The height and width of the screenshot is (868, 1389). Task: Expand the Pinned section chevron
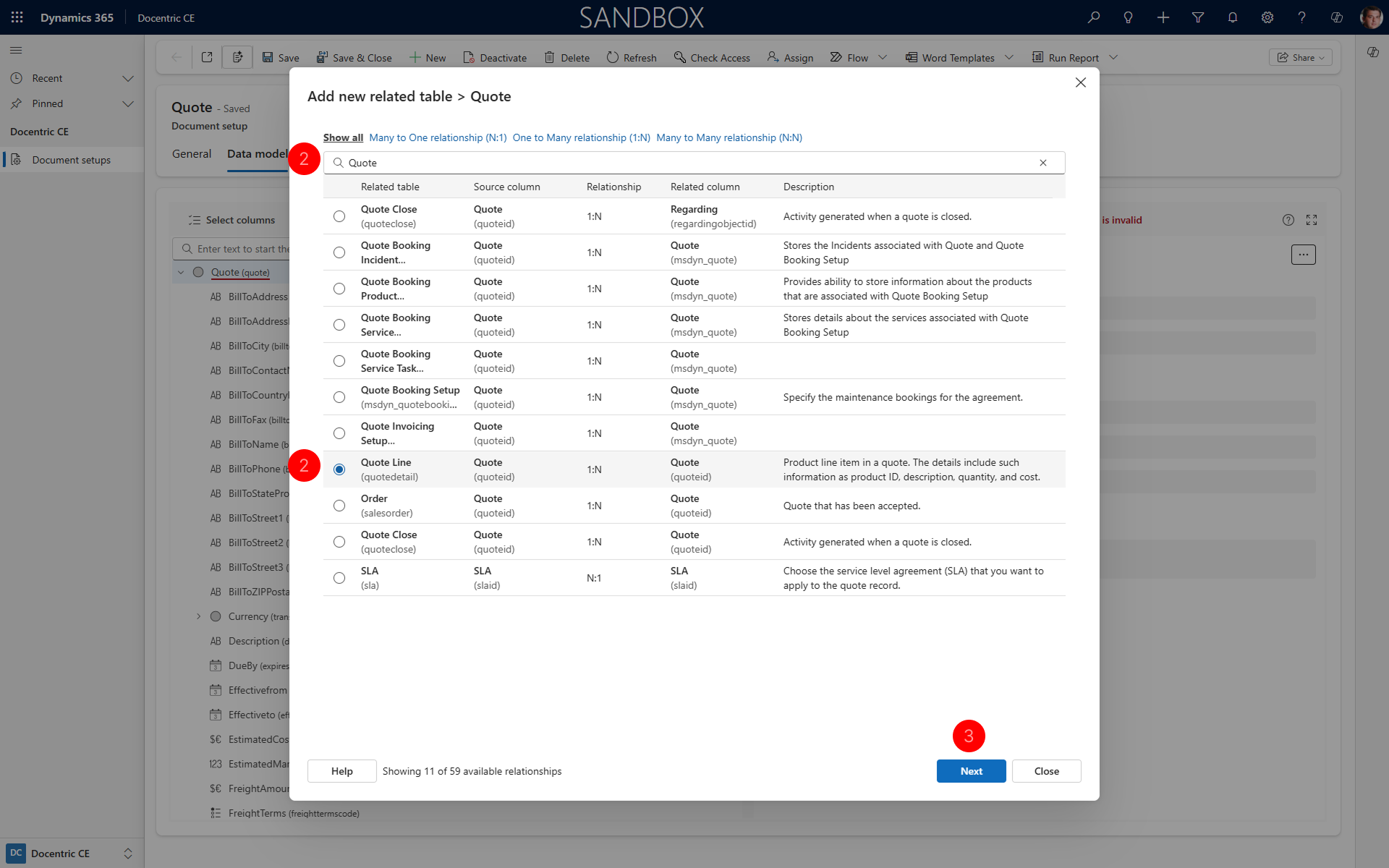pyautogui.click(x=128, y=103)
